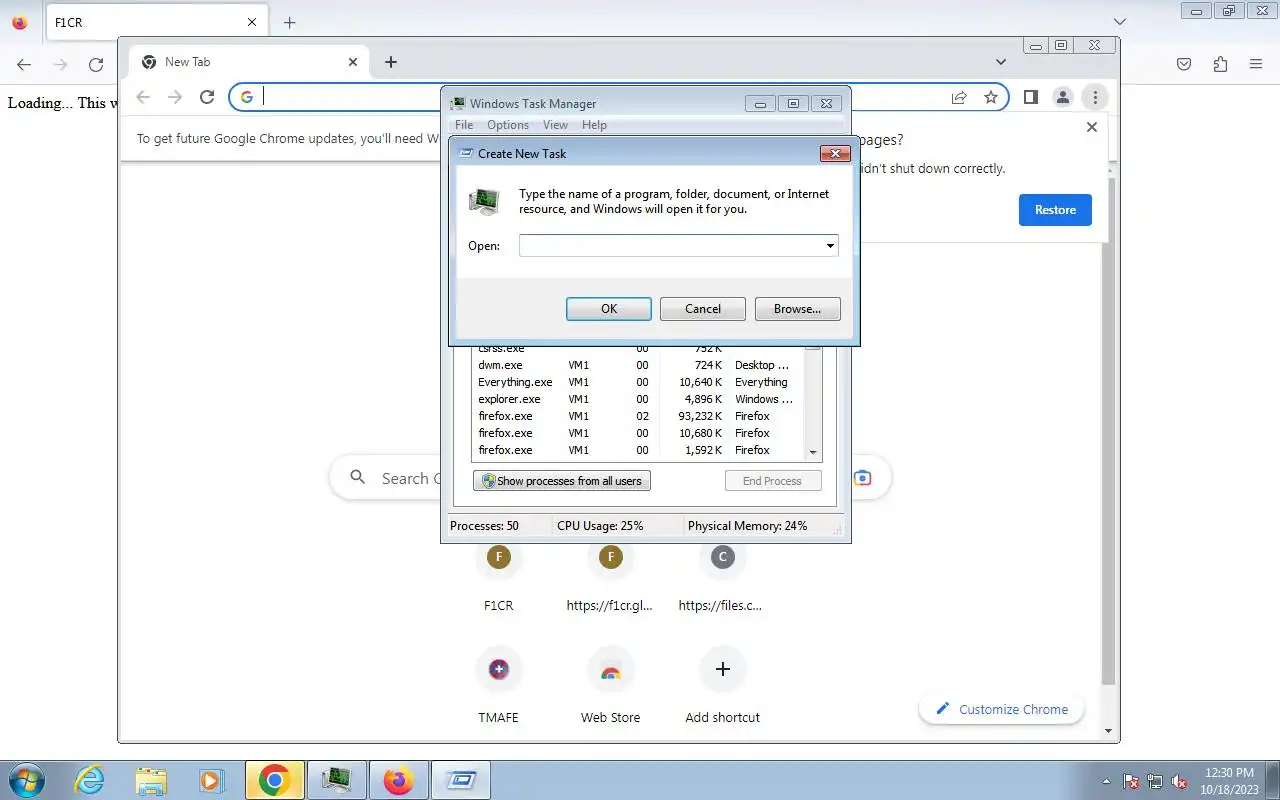Select the firefox.exe row using 93,232 K
Viewport: 1280px width, 800px height.
(x=639, y=417)
